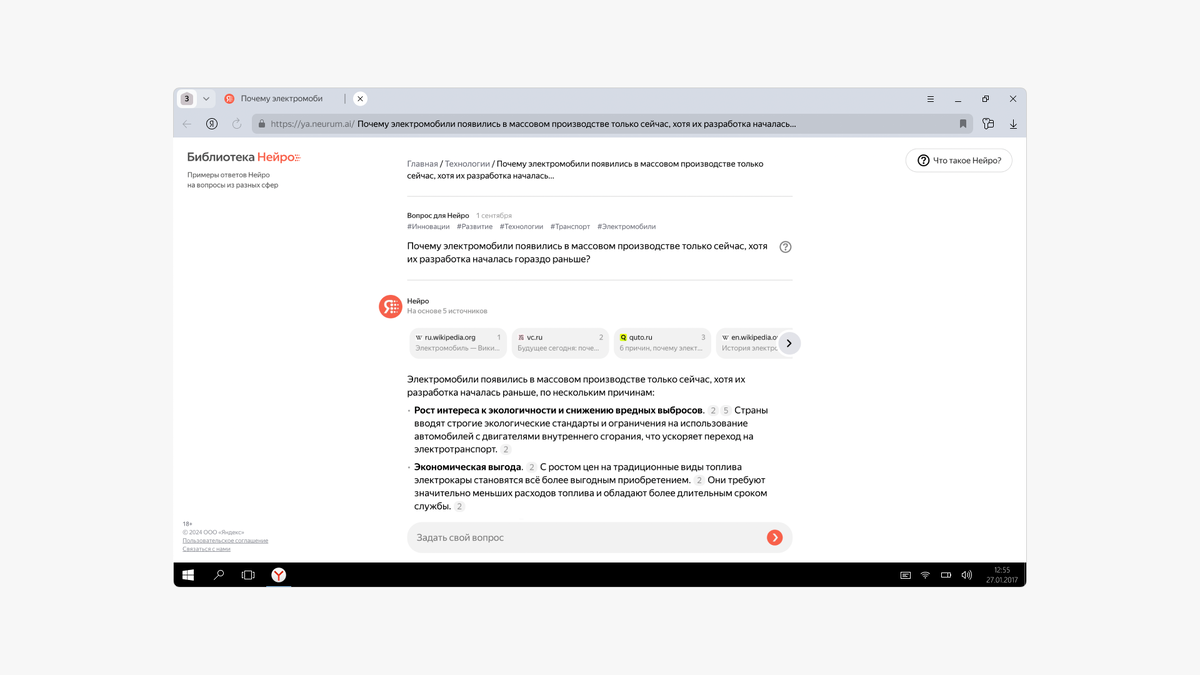The width and height of the screenshot is (1200, 675).
Task: Open the Yandex account icon in toolbar
Action: click(212, 124)
